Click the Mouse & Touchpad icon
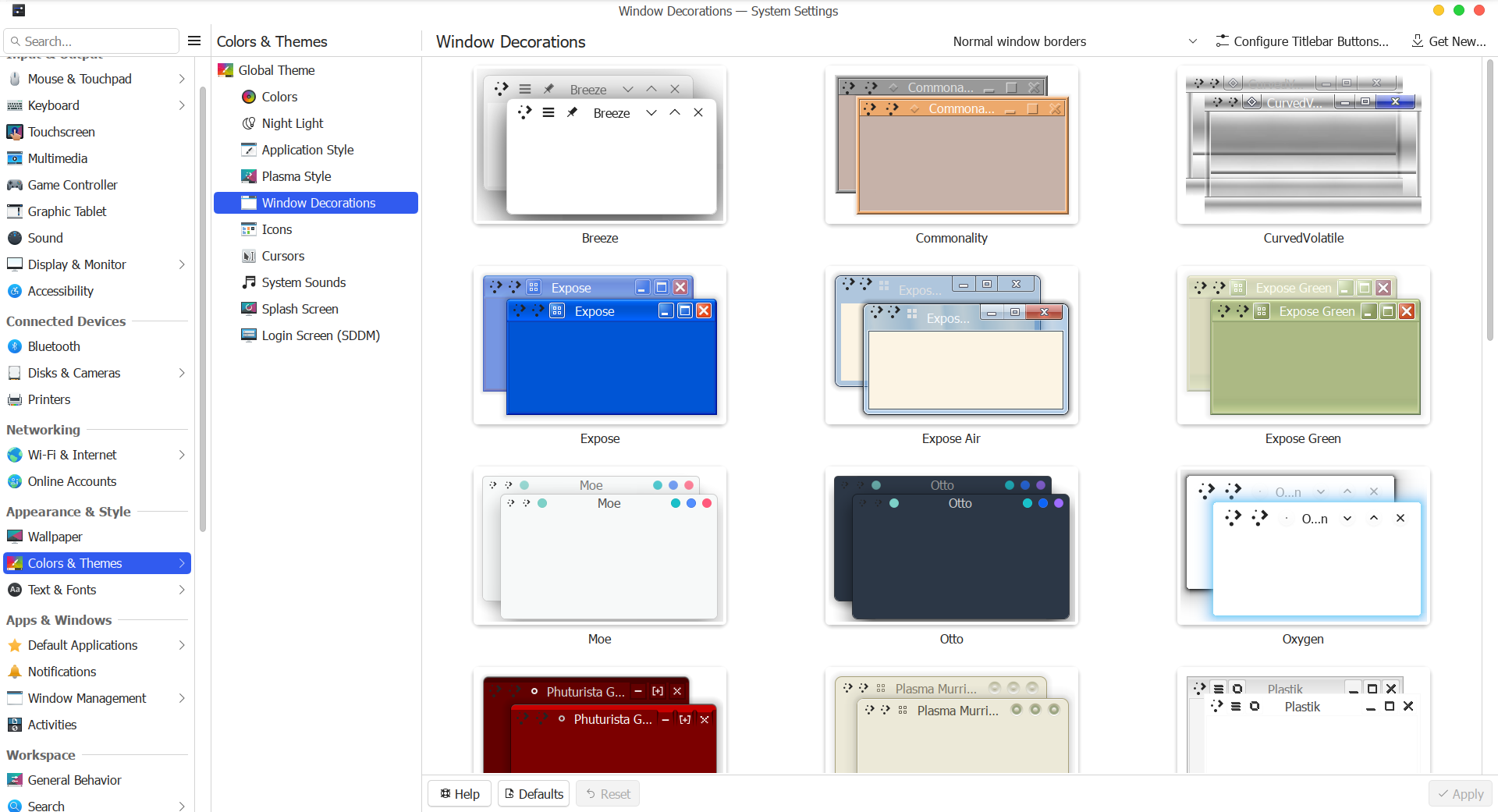 15,79
